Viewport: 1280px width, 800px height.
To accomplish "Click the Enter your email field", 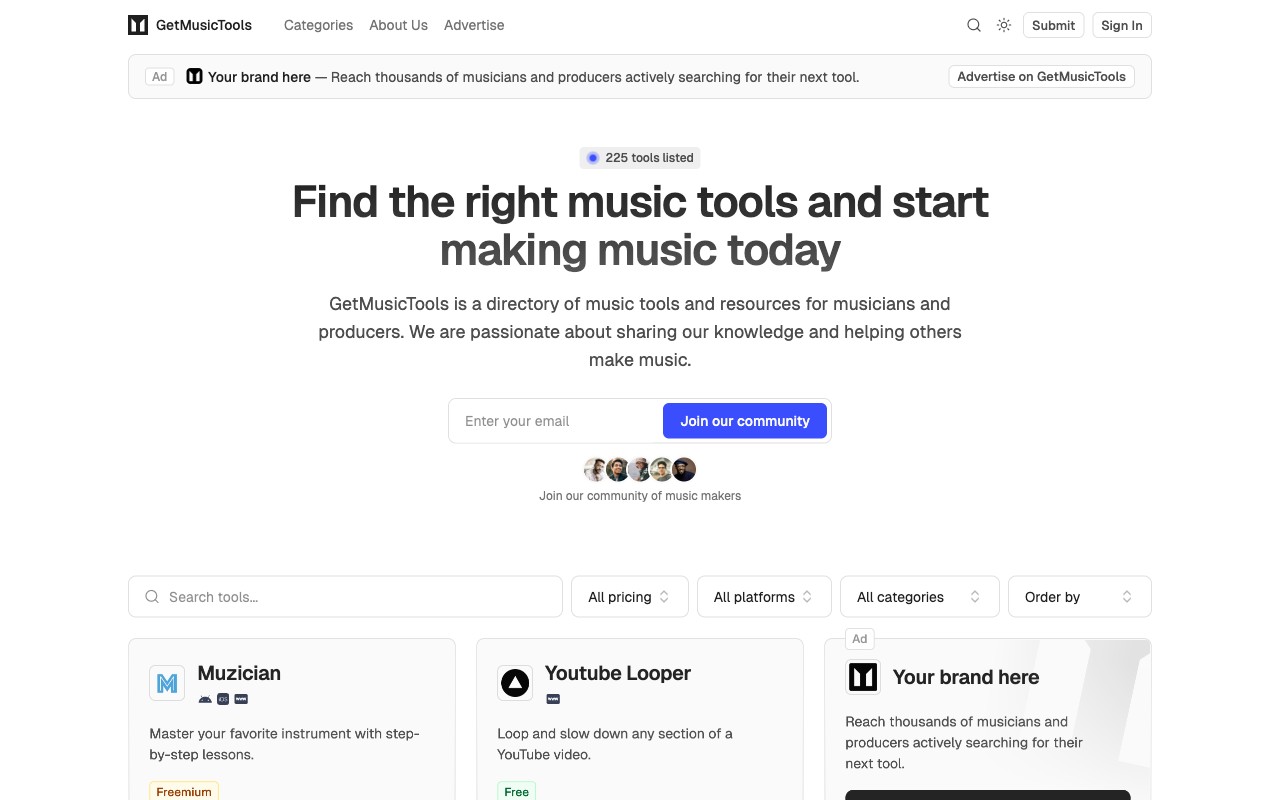I will coord(555,421).
